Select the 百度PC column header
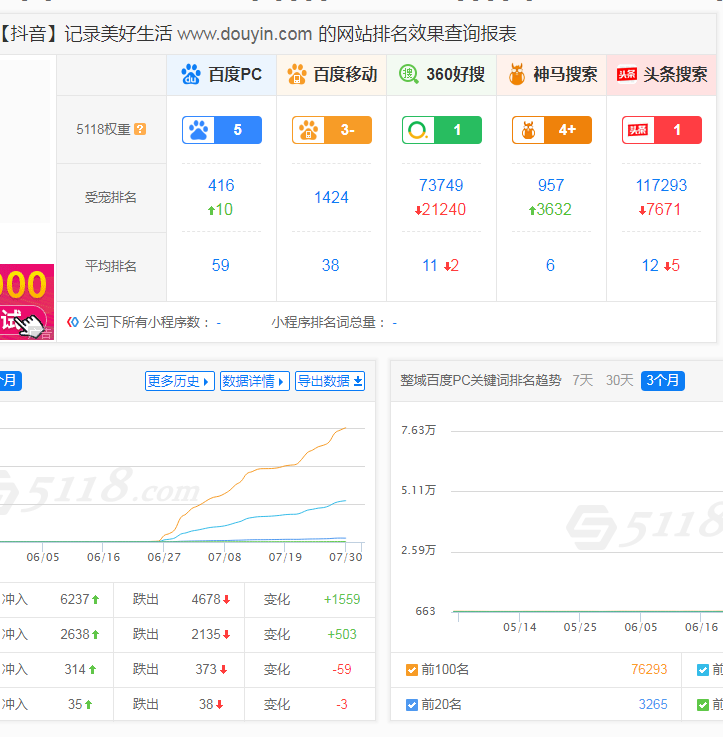The image size is (723, 737). (x=222, y=75)
